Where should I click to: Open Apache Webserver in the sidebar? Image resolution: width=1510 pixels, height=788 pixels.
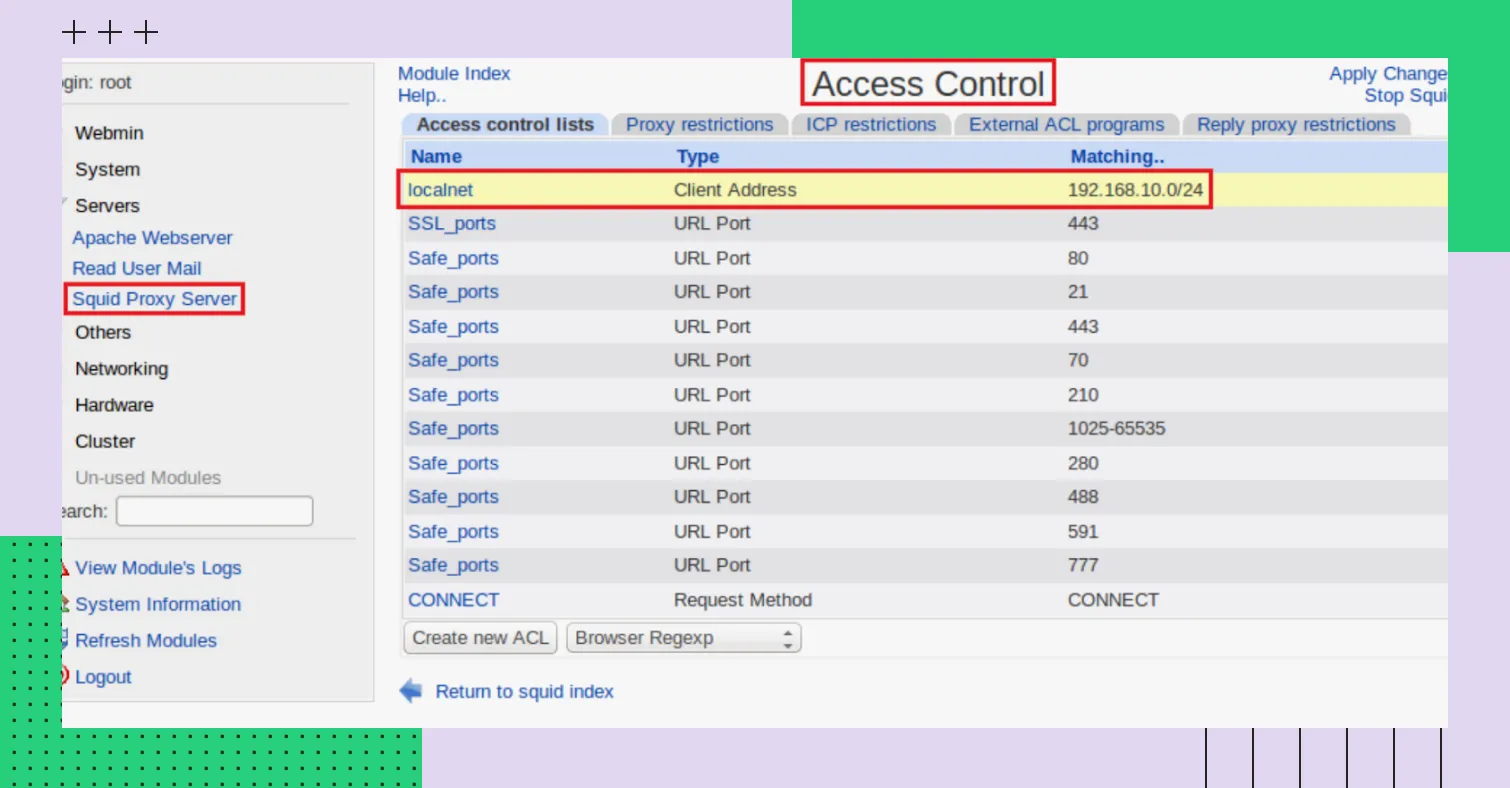(x=152, y=238)
